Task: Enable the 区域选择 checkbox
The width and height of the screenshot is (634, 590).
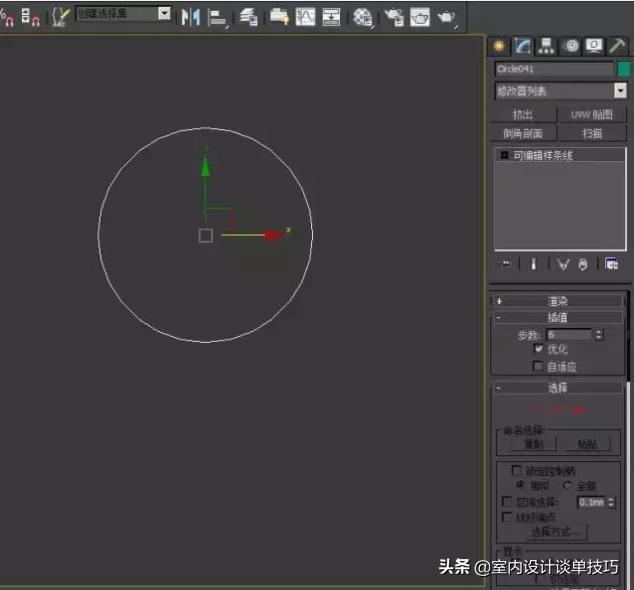Action: [x=507, y=502]
